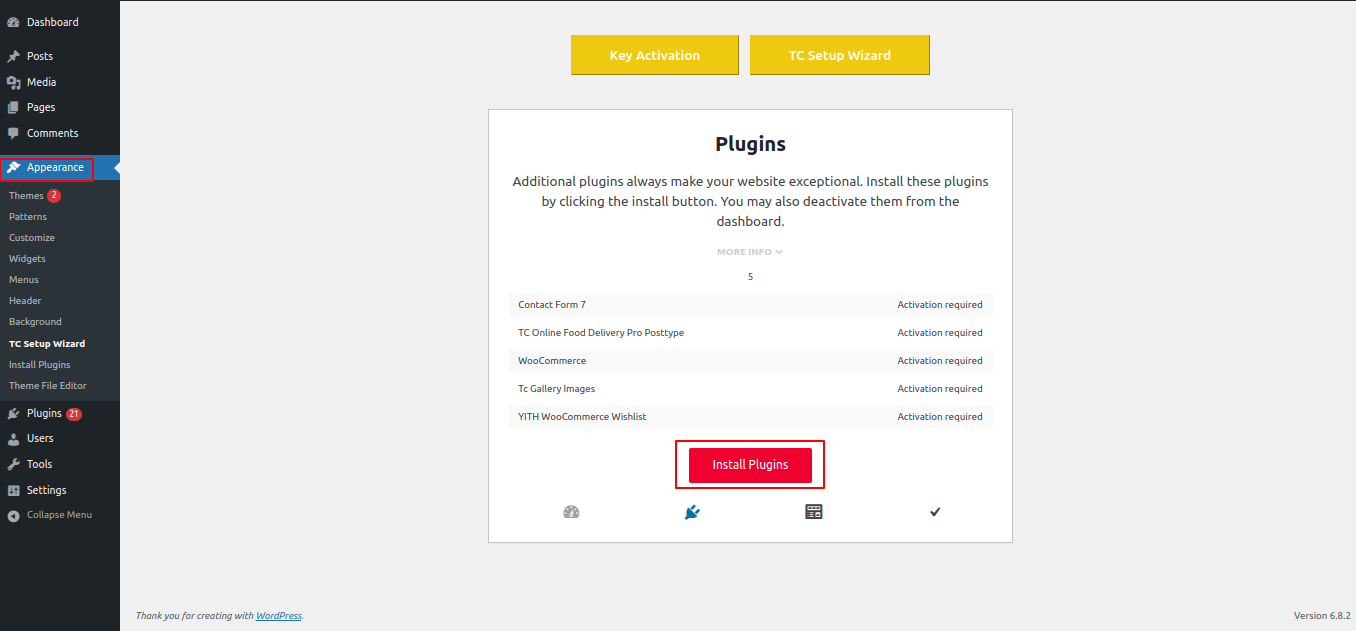Click the Tc Gallery Images row

tap(750, 389)
